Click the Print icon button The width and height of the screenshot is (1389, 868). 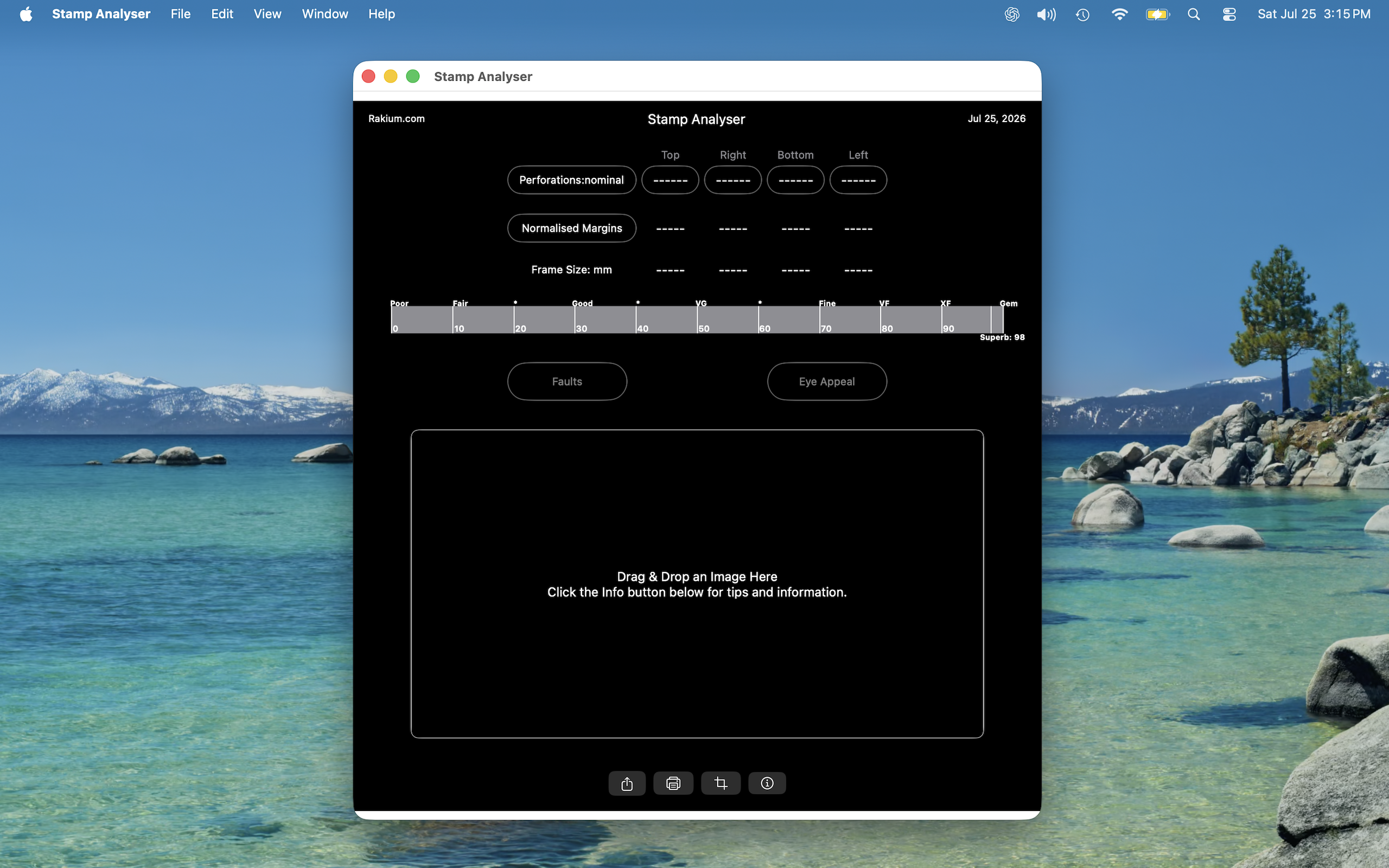(673, 783)
